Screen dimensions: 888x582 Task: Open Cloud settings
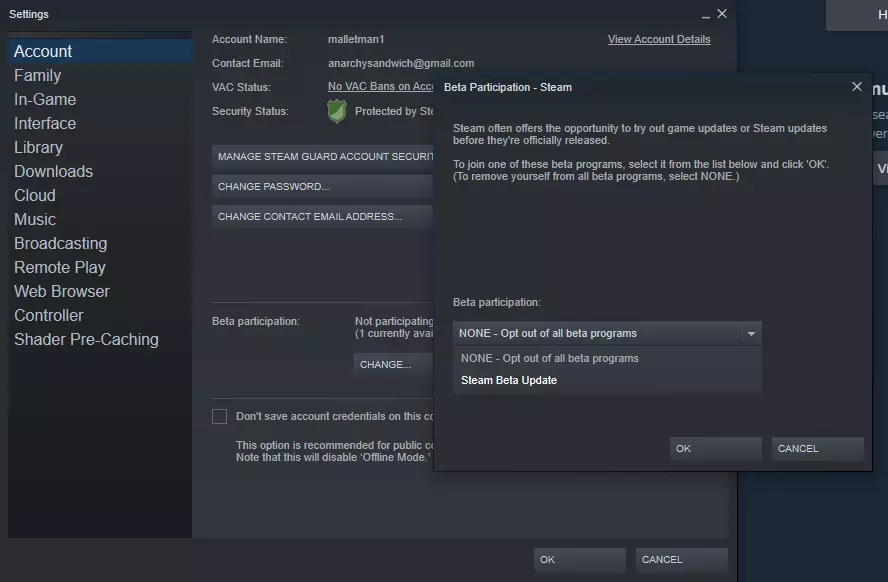click(100, 195)
